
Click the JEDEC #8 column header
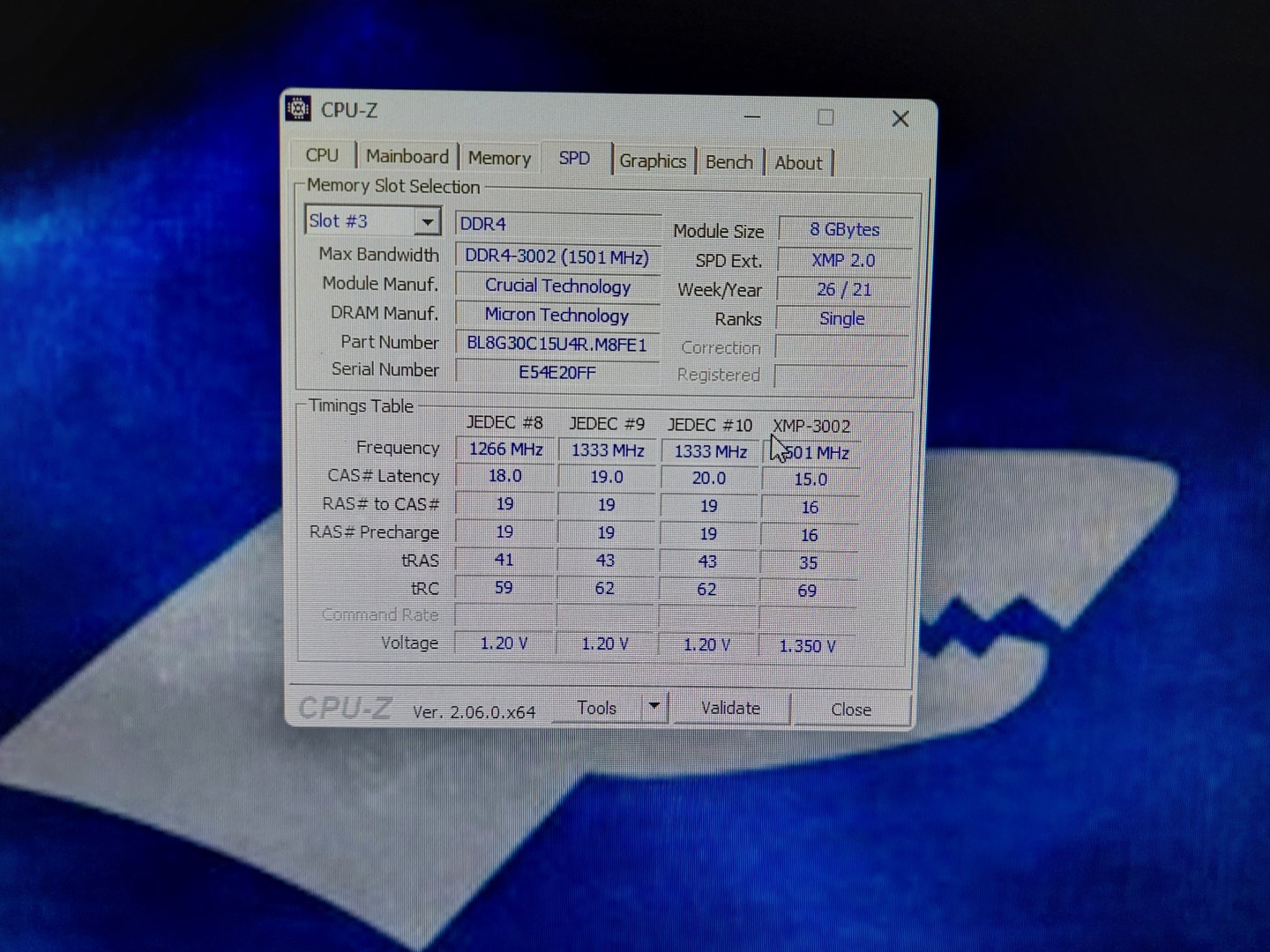pos(504,423)
